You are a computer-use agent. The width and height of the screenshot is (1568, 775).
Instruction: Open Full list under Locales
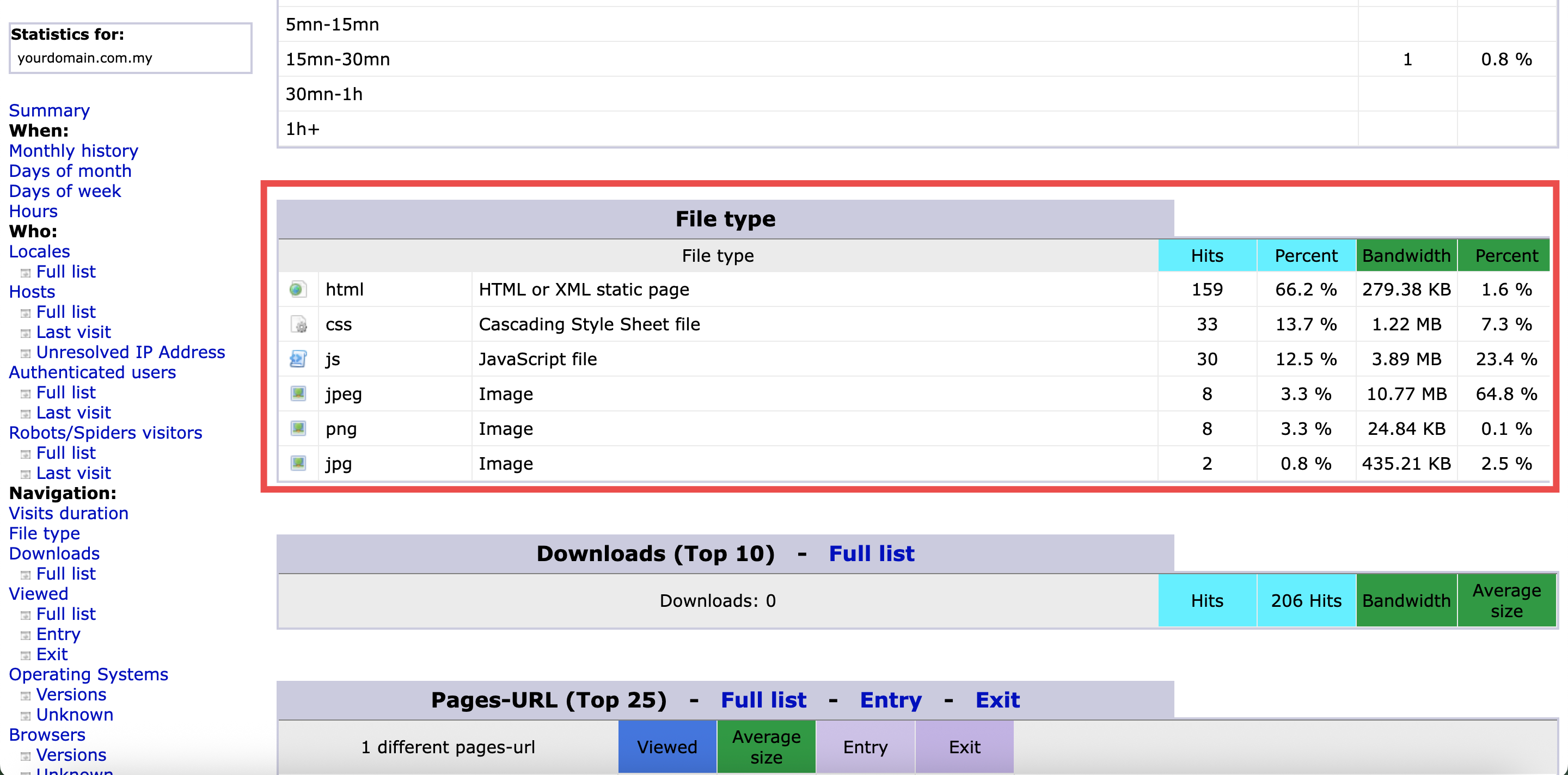tap(66, 272)
